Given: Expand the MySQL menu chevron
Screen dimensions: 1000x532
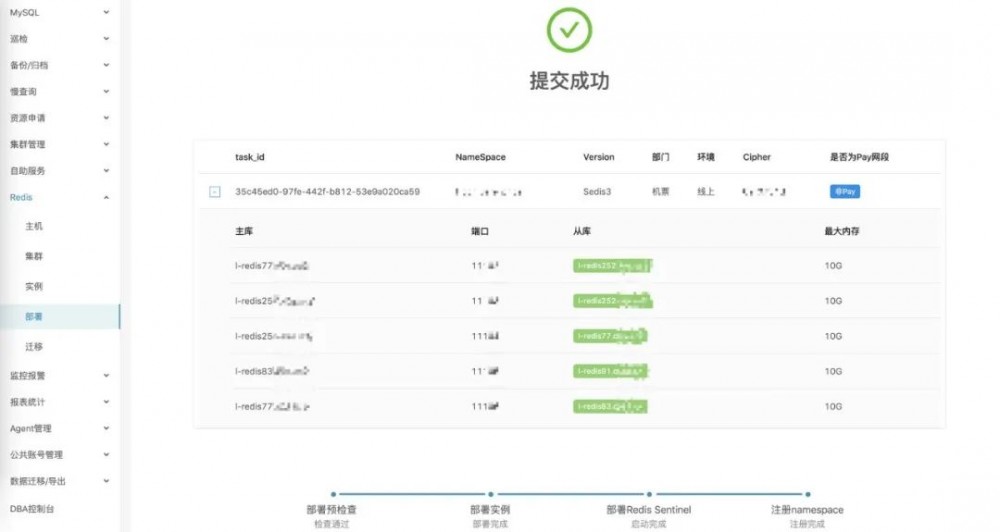Looking at the screenshot, I should click(x=107, y=12).
